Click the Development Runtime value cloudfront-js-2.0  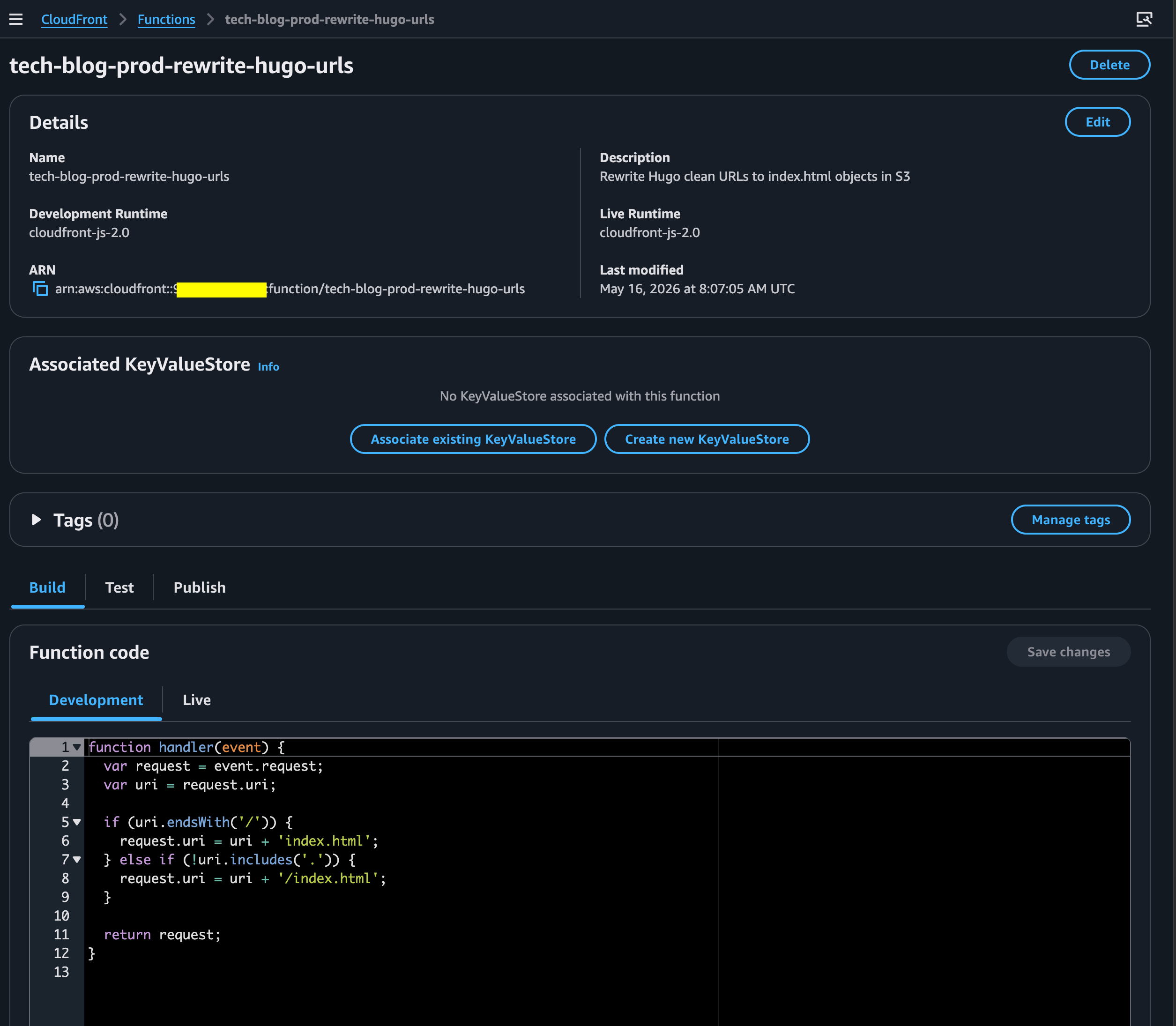click(79, 233)
